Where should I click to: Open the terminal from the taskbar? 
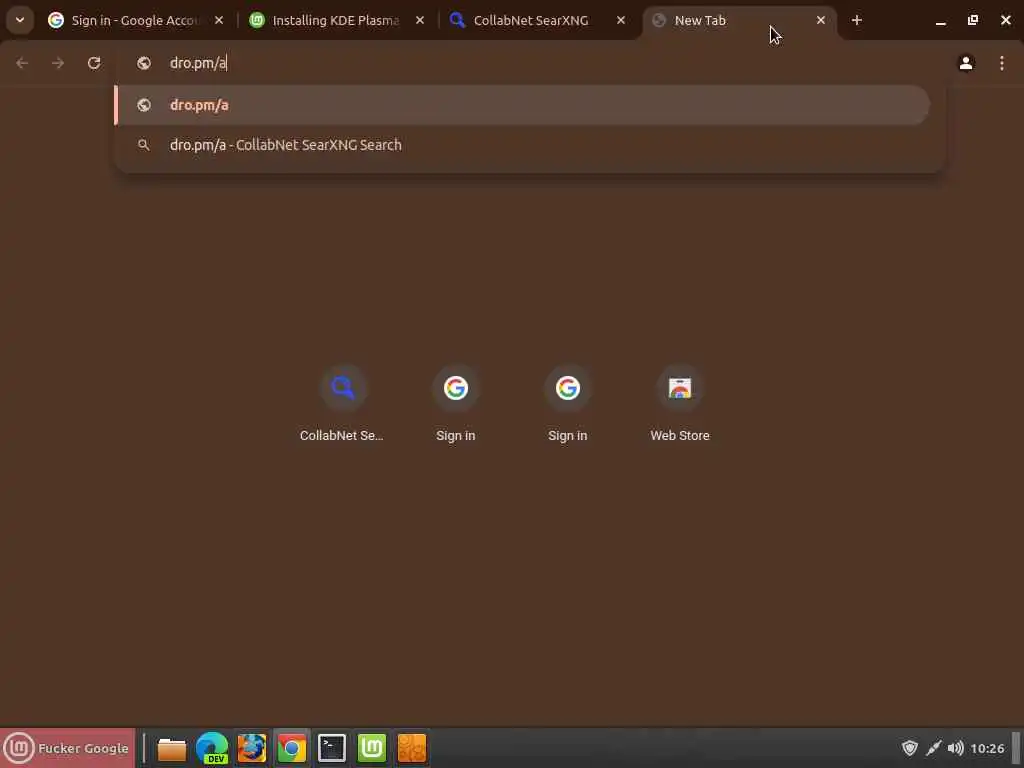332,748
